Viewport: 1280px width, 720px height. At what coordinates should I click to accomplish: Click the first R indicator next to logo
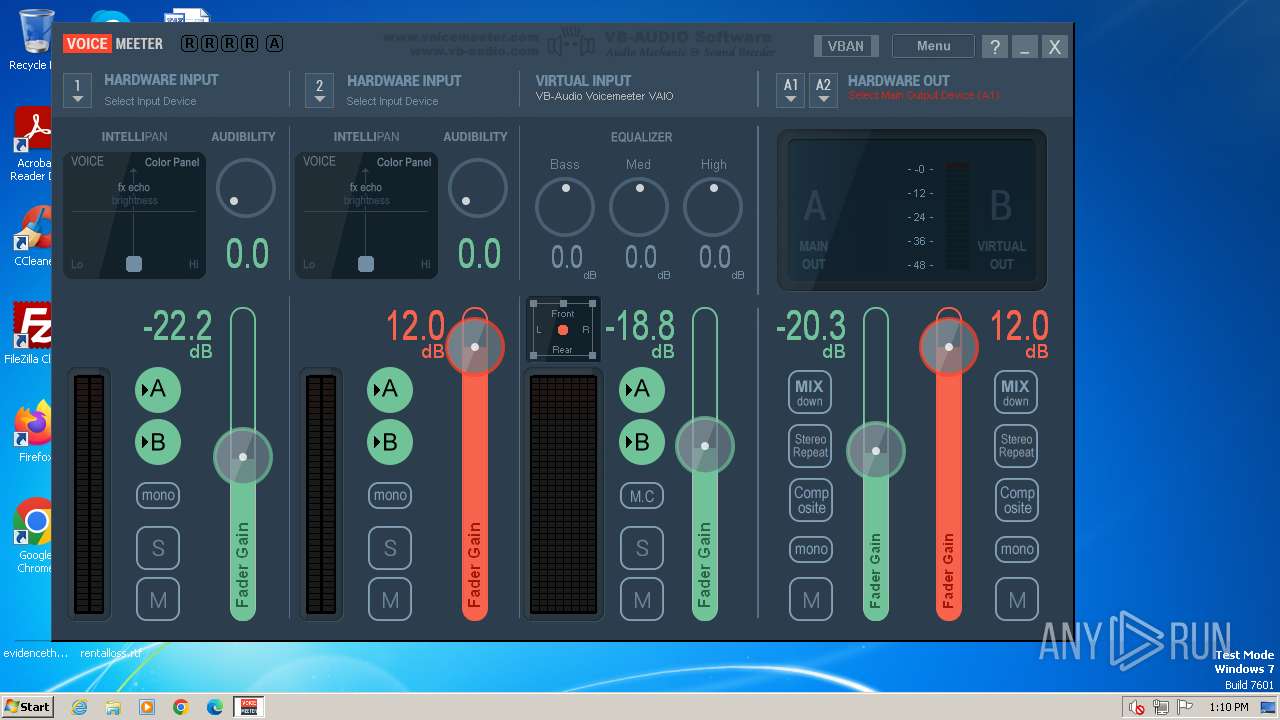coord(189,44)
